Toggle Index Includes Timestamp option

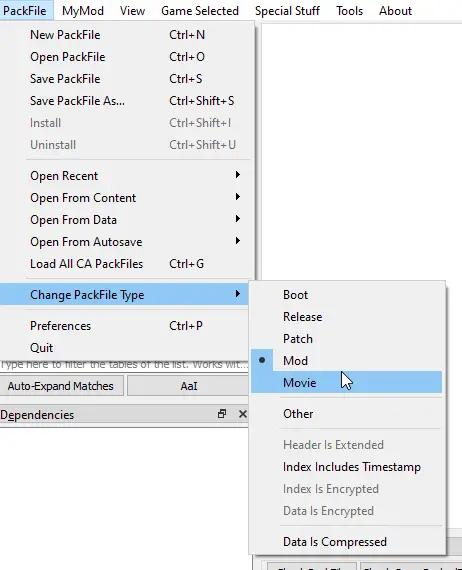coord(346,467)
